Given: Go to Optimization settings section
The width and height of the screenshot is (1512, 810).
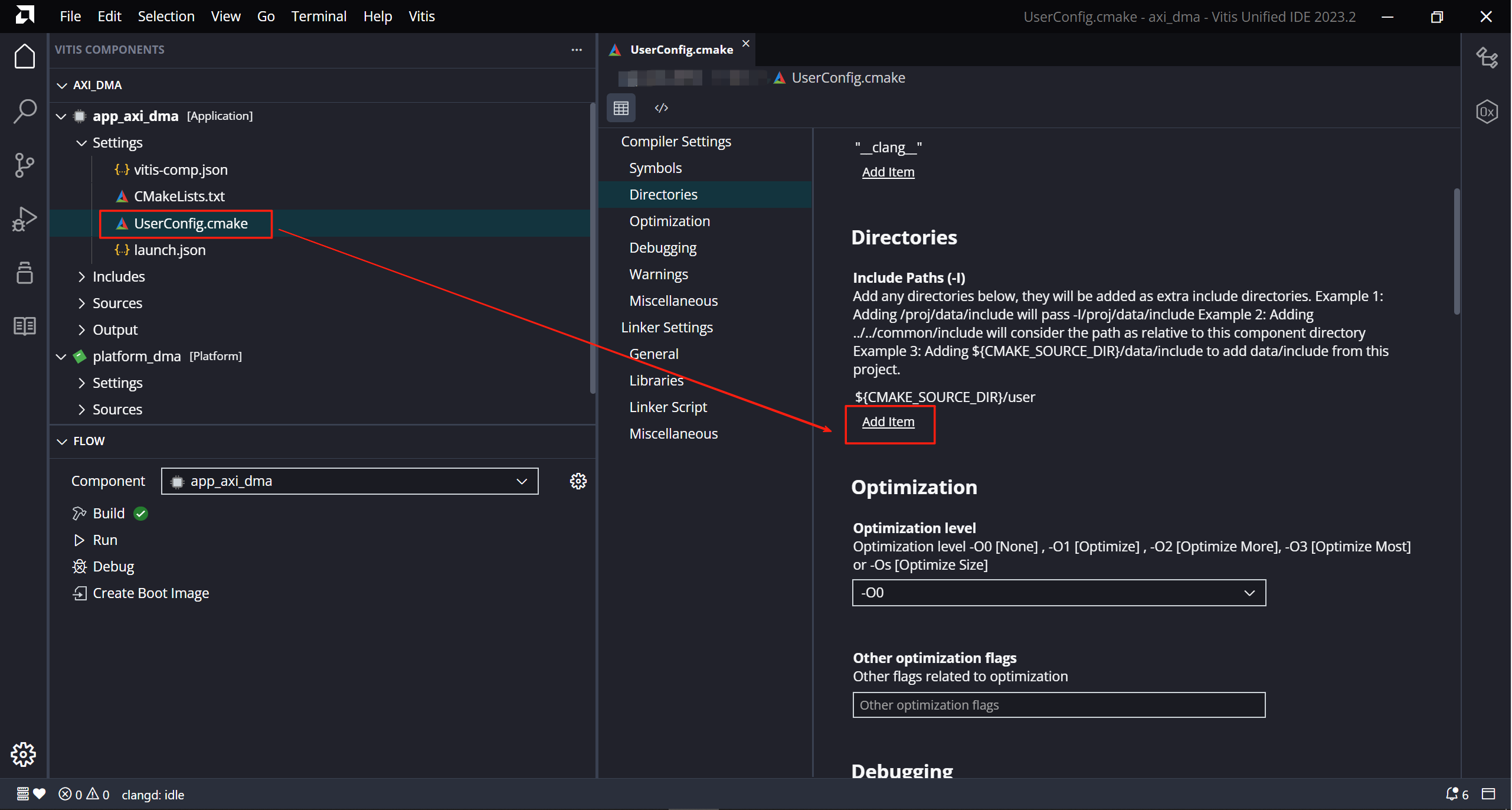Looking at the screenshot, I should [x=669, y=221].
